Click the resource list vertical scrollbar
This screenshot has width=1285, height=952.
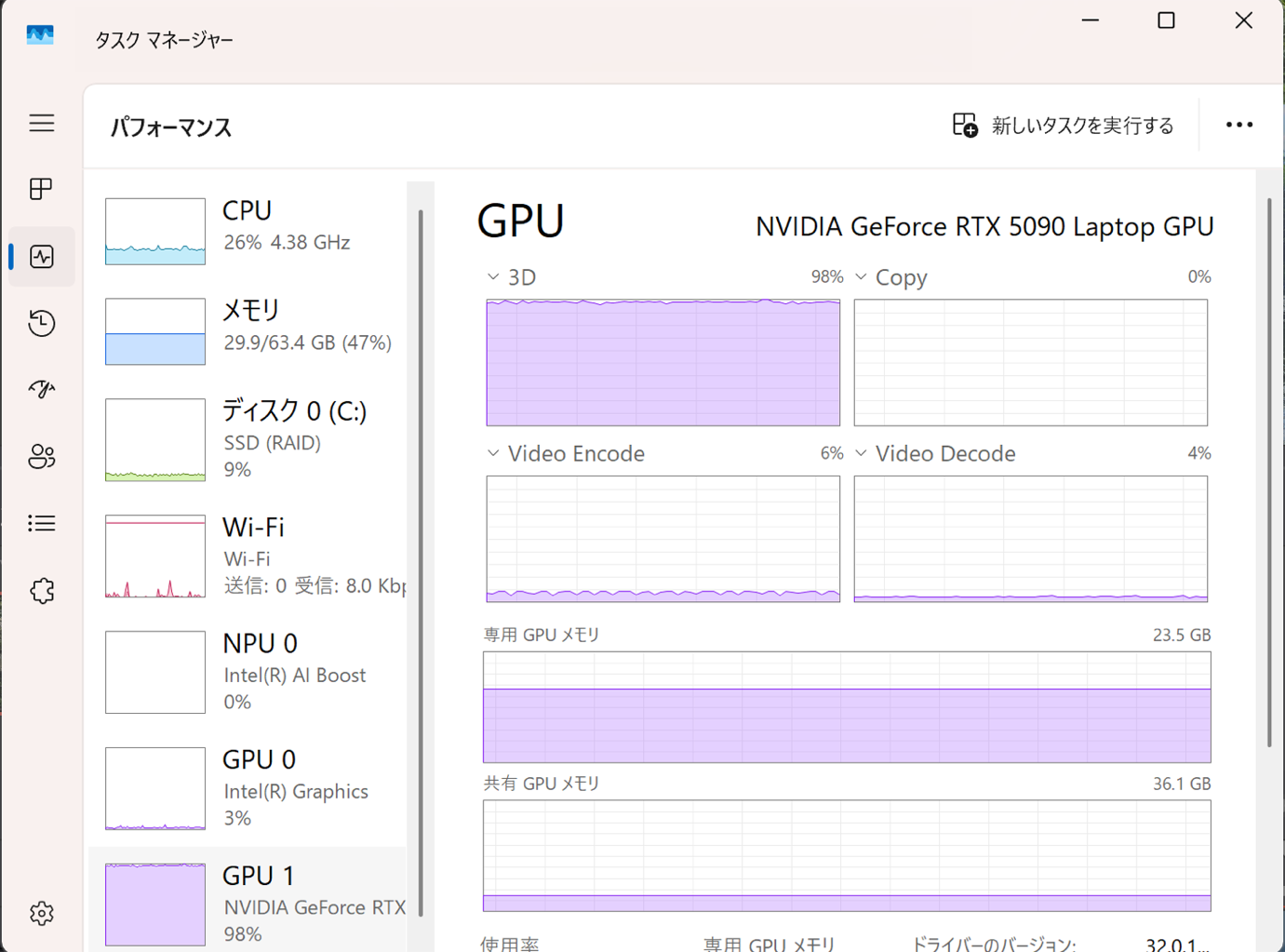(x=421, y=558)
